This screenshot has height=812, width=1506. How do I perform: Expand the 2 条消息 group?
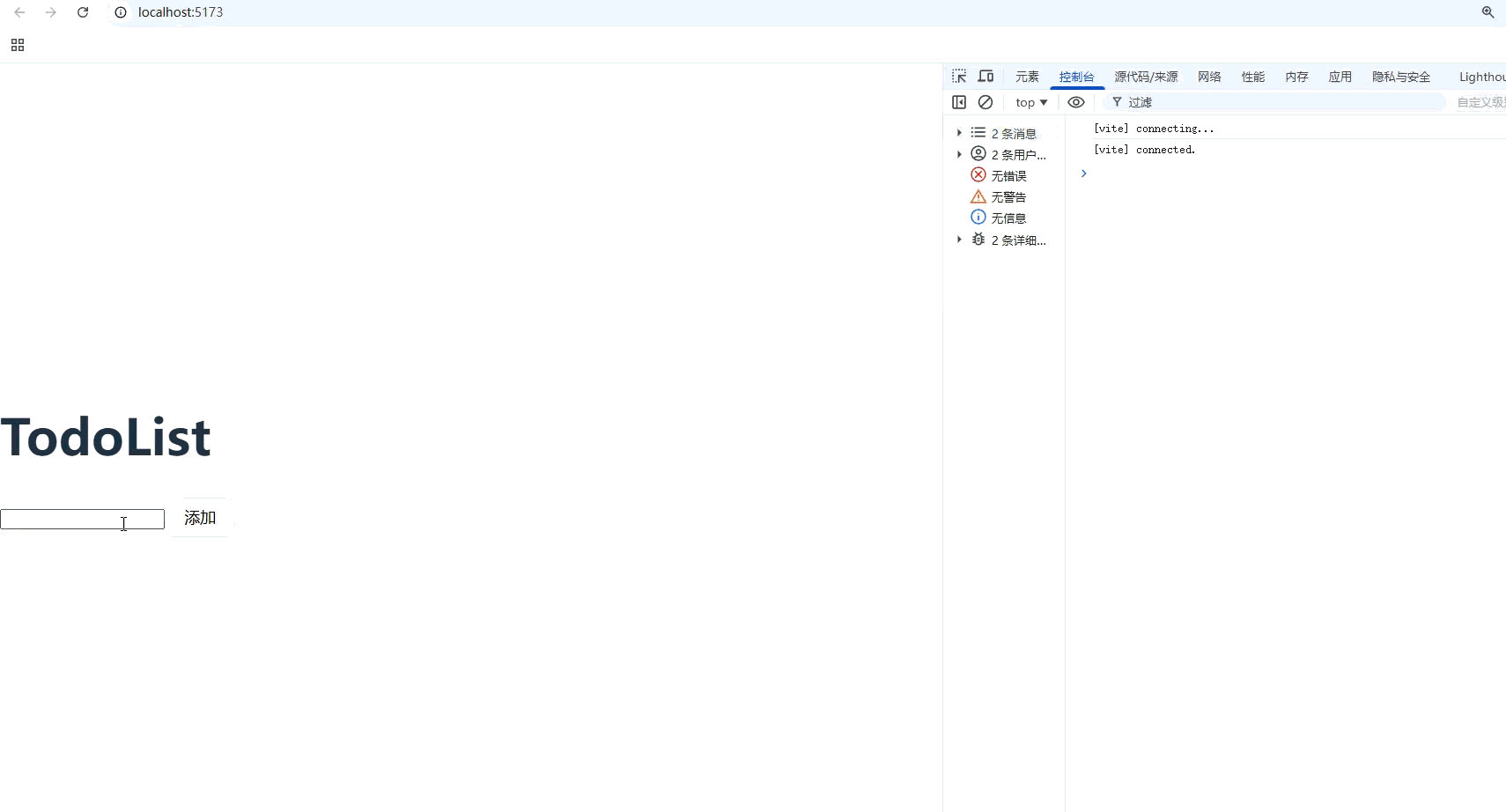959,133
